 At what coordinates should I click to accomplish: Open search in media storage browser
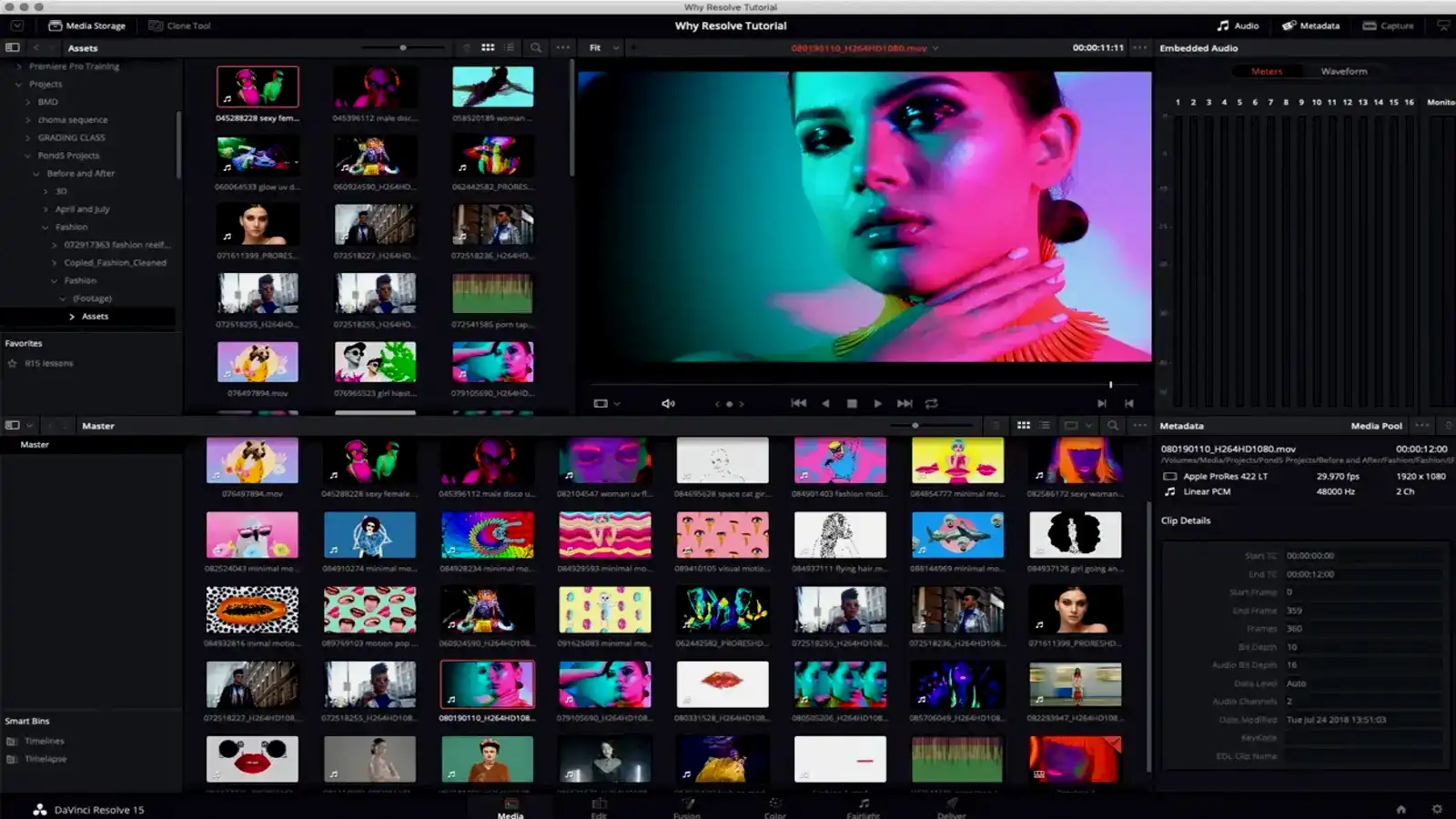536,47
